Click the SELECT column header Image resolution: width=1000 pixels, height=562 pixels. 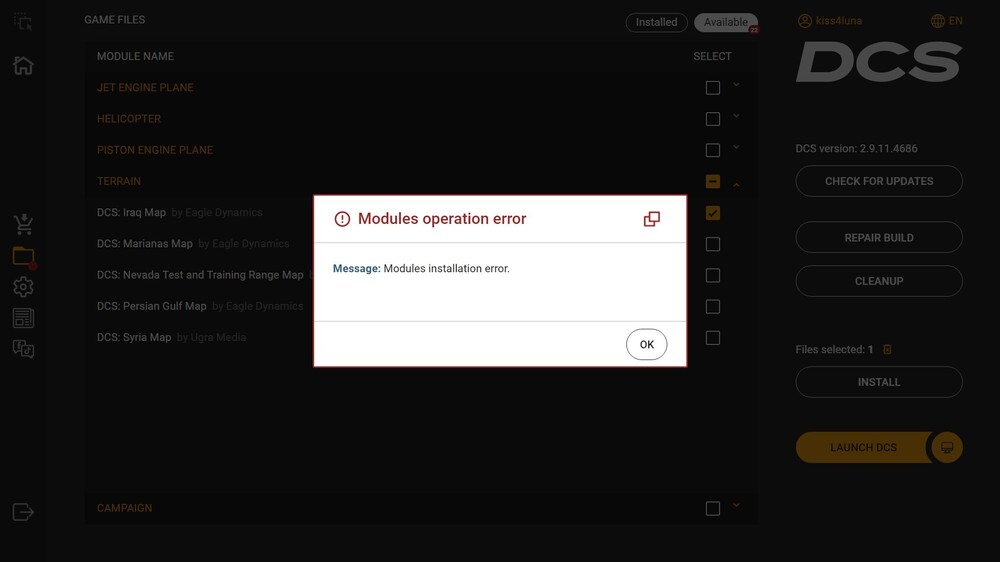712,56
